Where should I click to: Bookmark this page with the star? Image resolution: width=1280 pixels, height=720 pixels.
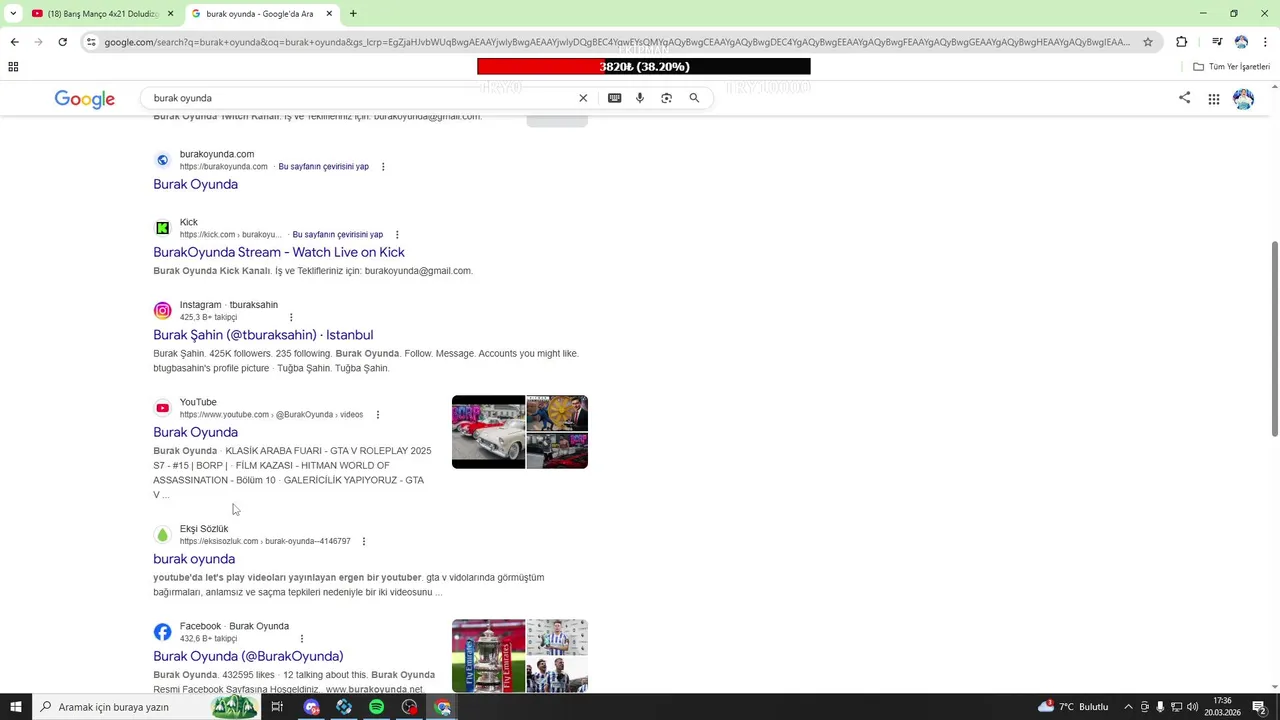click(1148, 42)
